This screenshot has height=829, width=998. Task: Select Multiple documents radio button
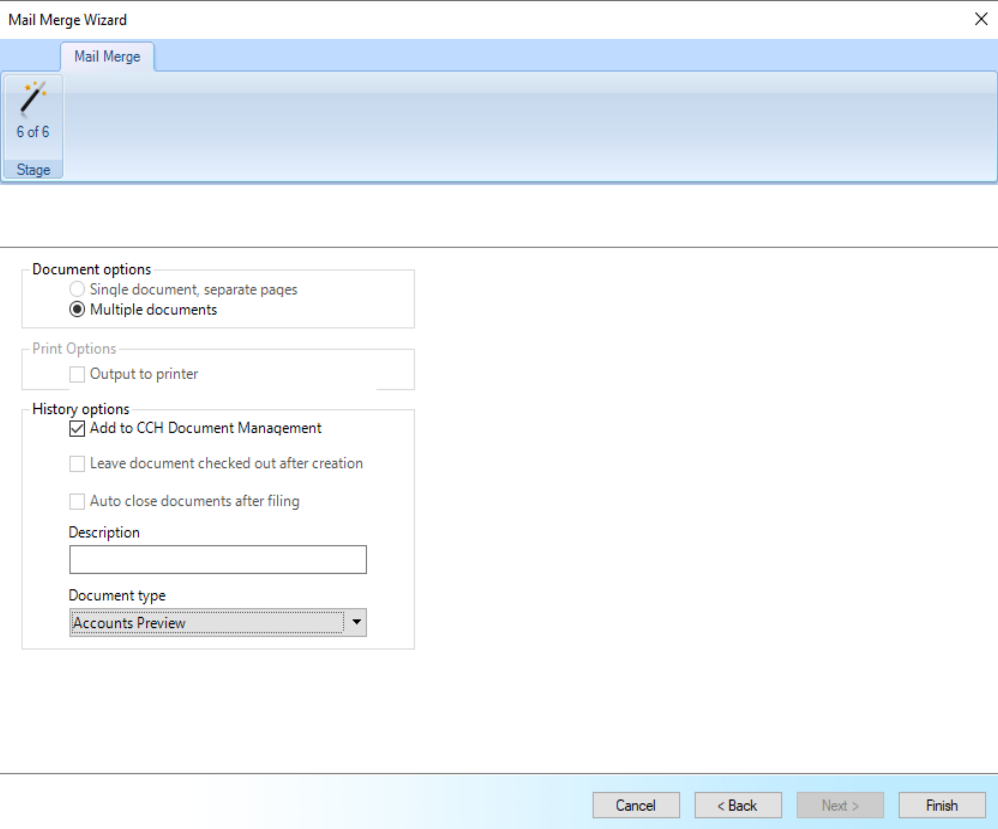77,309
